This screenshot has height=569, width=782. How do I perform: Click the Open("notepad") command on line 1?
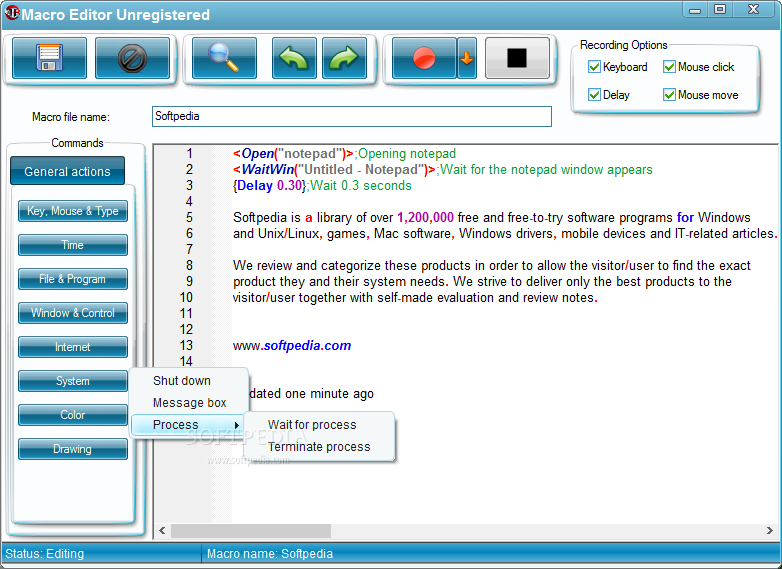tap(293, 154)
